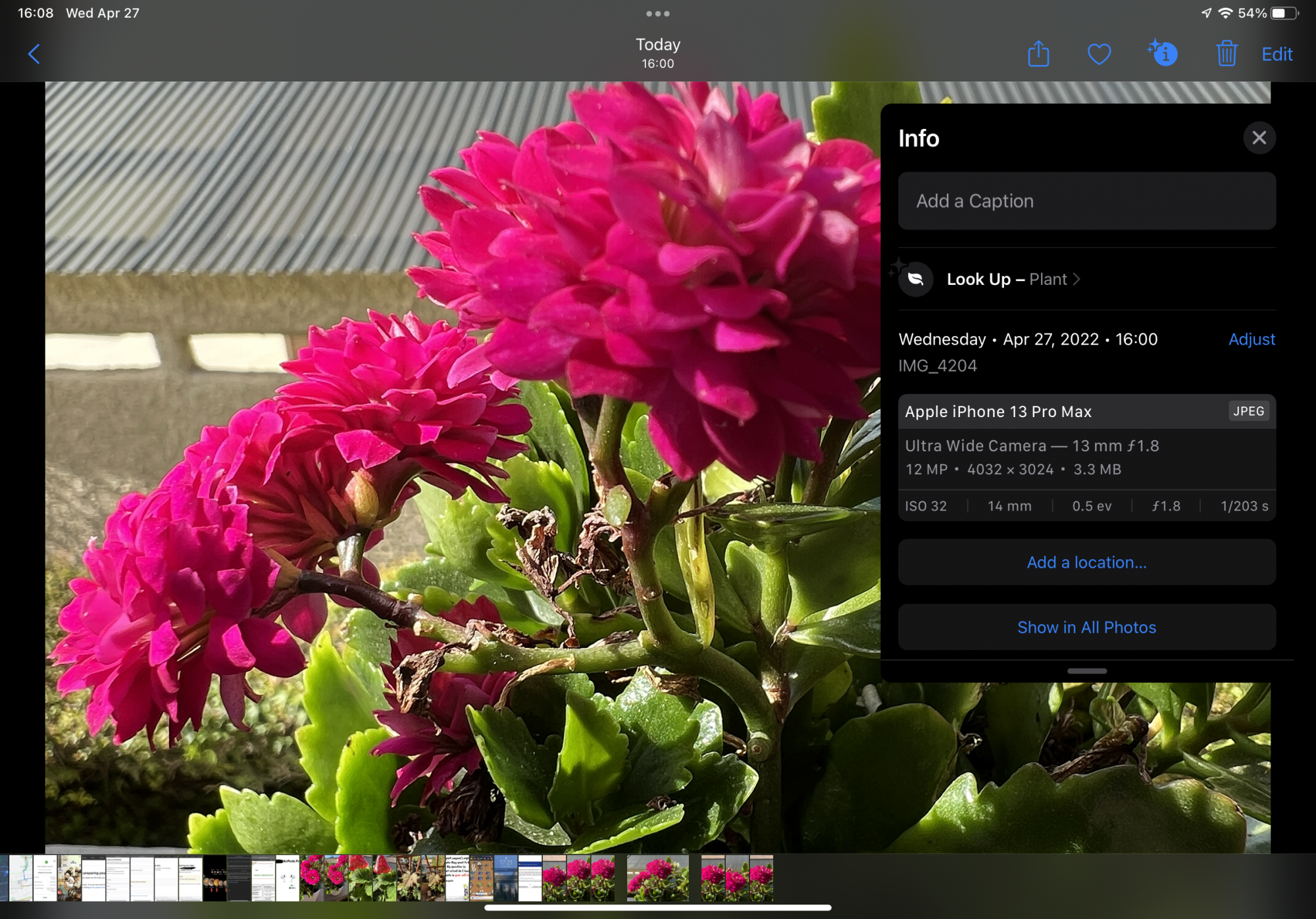Tap Adjust date and time
Viewport: 1316px width, 919px height.
point(1251,339)
